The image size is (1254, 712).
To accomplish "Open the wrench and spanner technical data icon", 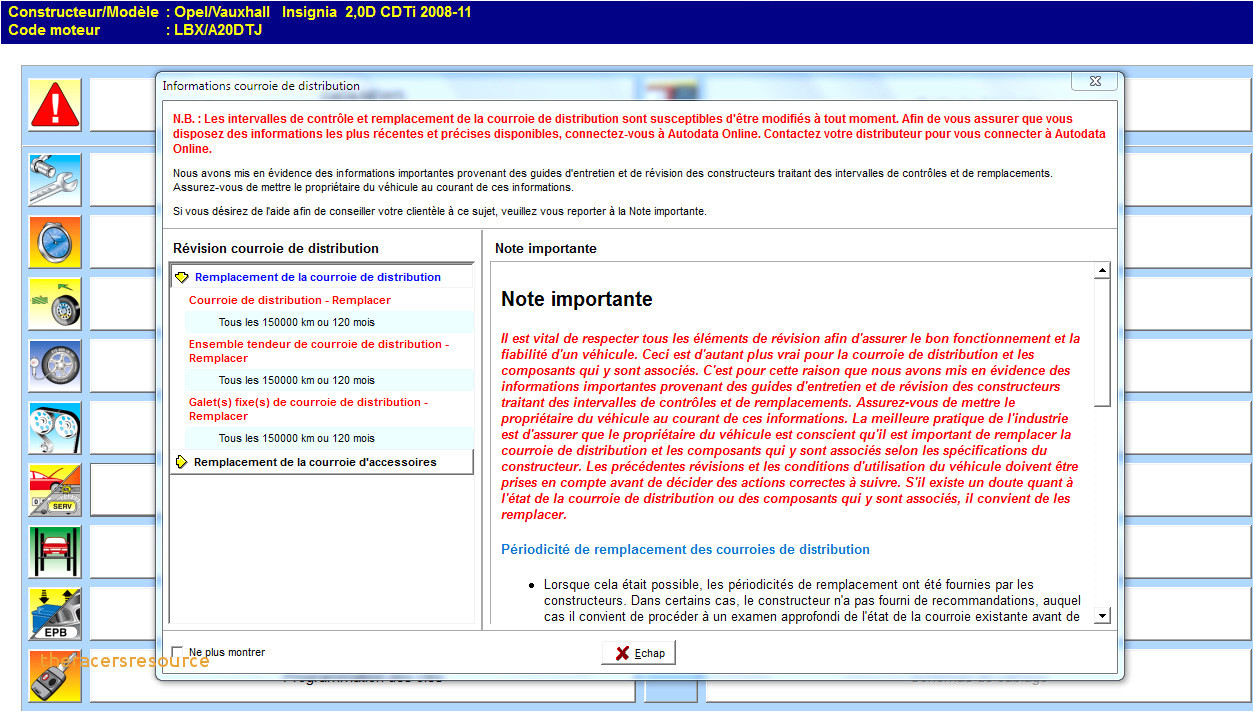I will click(55, 180).
